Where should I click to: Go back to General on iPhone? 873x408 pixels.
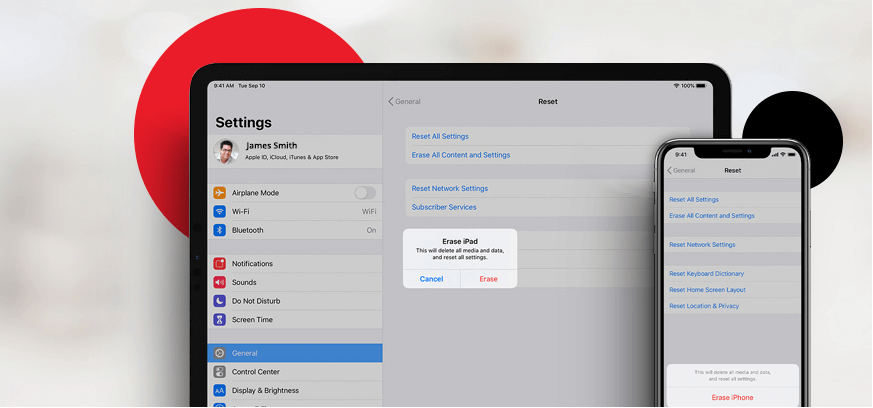click(x=681, y=170)
